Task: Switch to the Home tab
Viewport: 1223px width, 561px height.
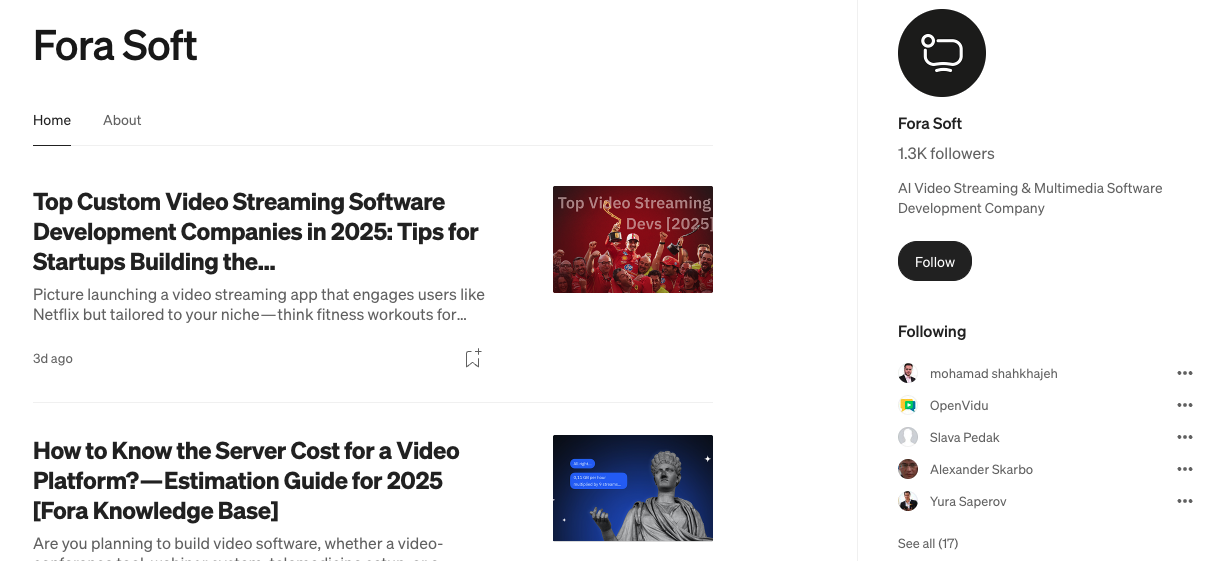Action: pyautogui.click(x=52, y=120)
